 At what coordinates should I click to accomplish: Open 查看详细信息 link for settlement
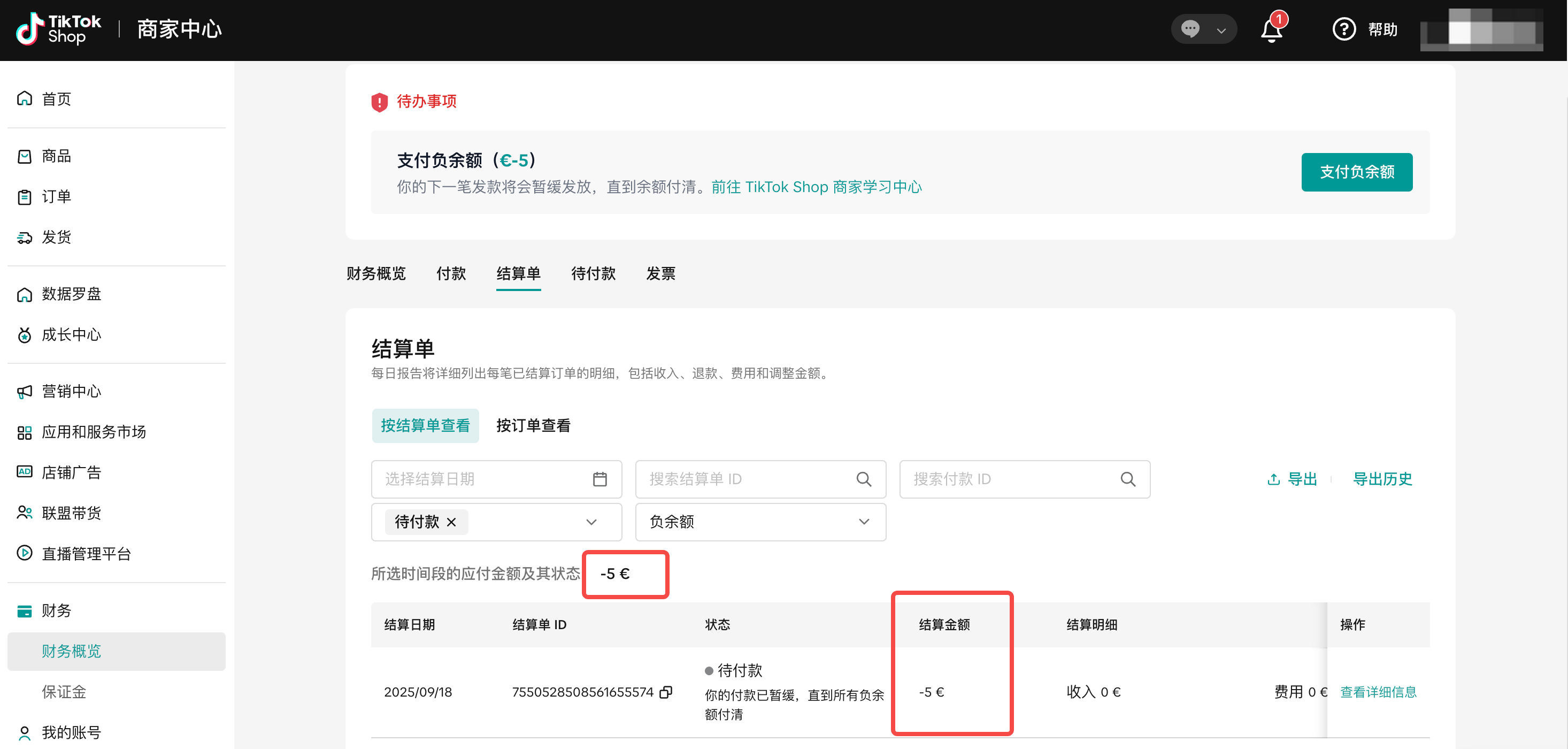click(1378, 692)
